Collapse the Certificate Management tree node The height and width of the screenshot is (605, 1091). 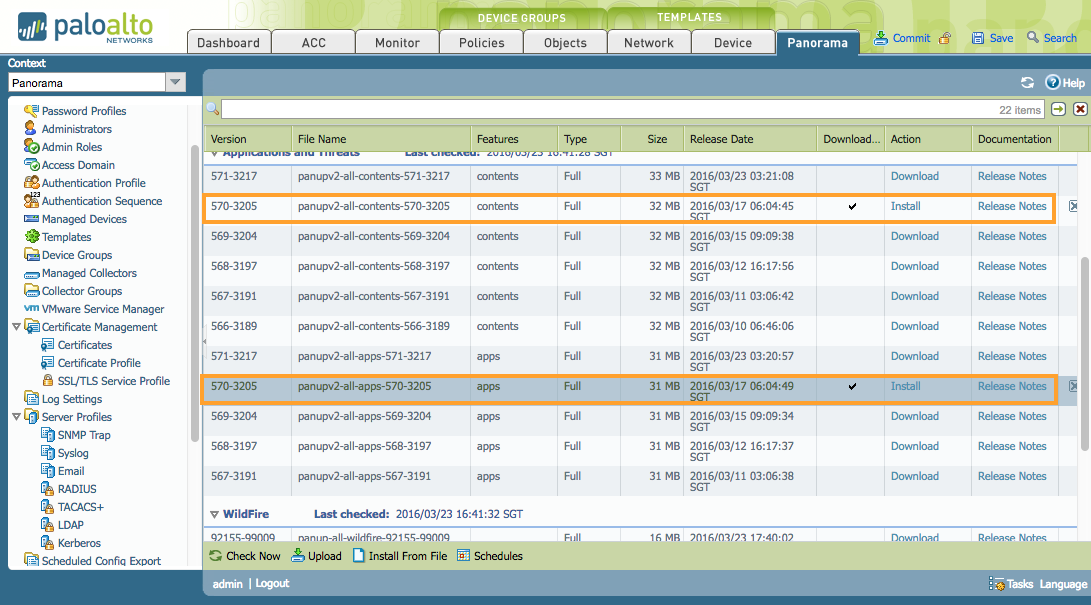click(16, 327)
